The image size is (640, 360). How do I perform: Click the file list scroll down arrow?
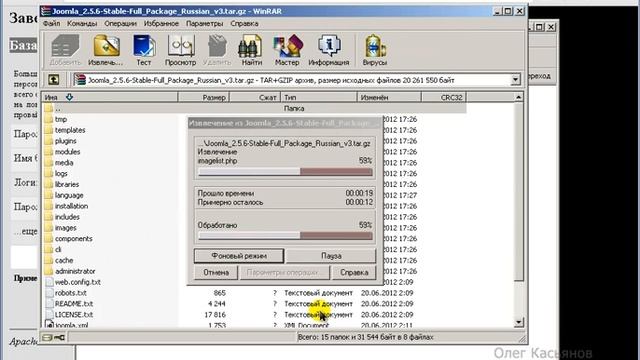pyautogui.click(x=518, y=322)
